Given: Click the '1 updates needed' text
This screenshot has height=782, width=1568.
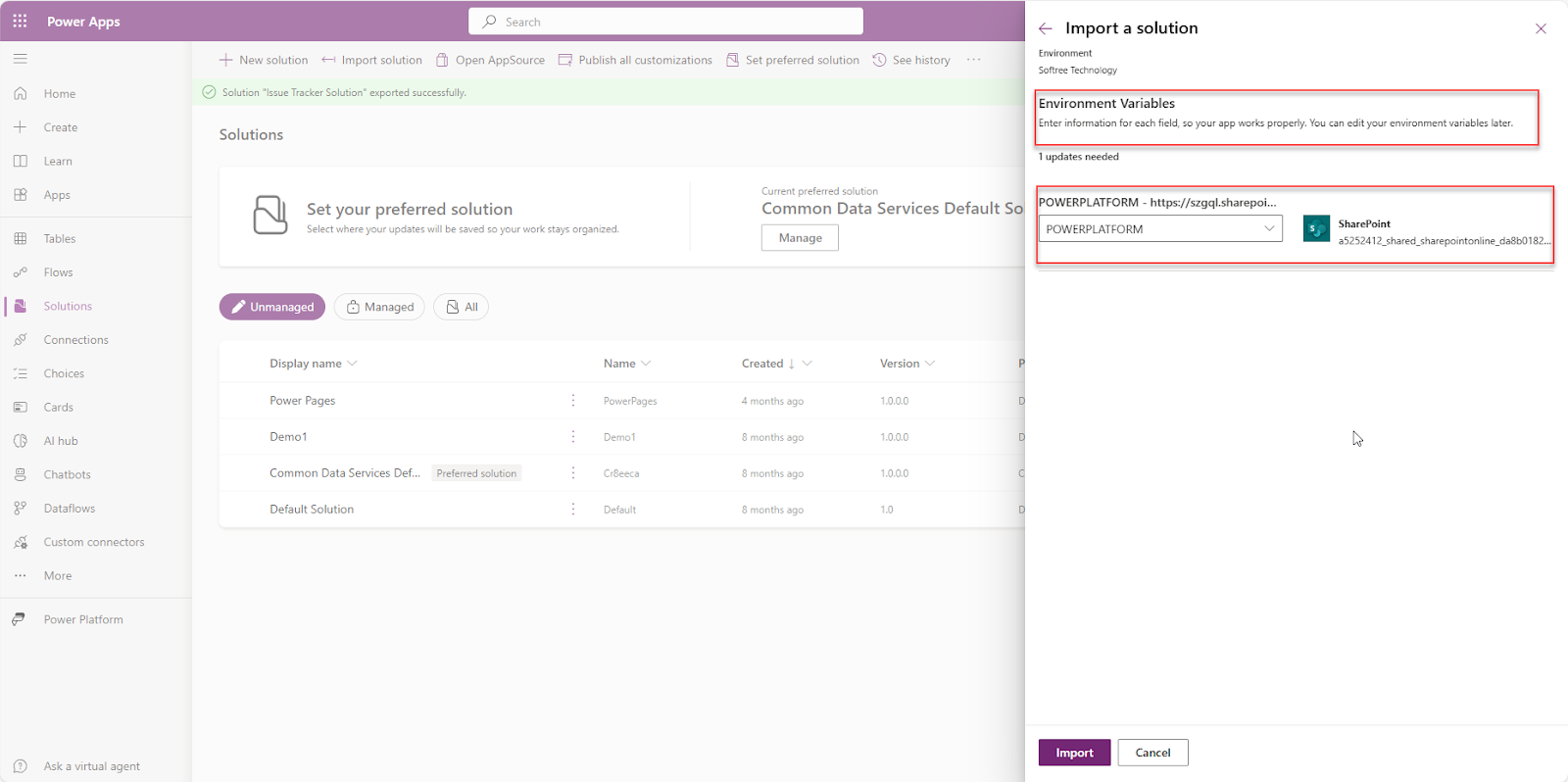Looking at the screenshot, I should pos(1078,157).
